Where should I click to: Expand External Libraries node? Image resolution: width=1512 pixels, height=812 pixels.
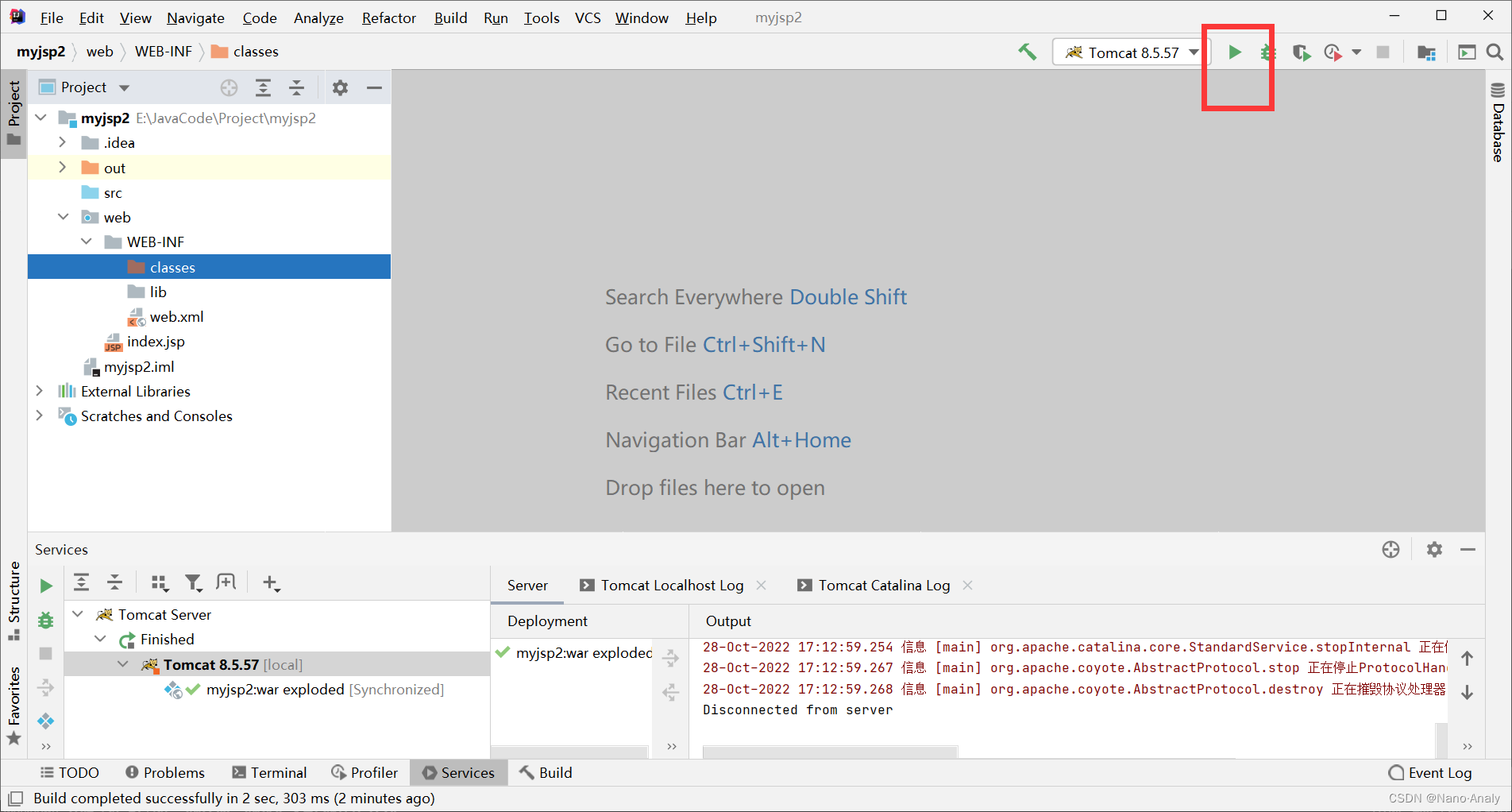40,391
